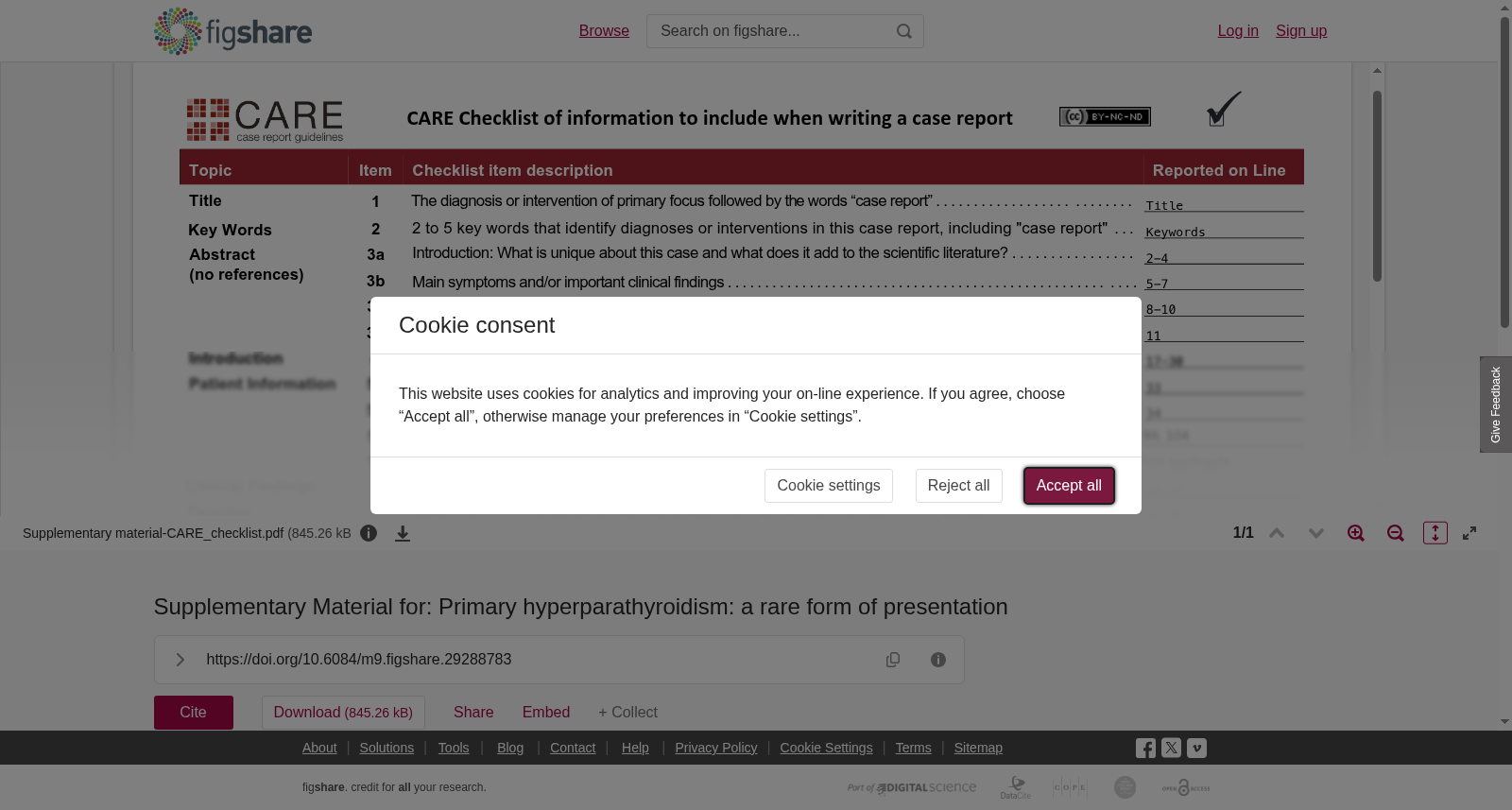Go to the next page arrow
This screenshot has width=1512, height=810.
(1316, 533)
